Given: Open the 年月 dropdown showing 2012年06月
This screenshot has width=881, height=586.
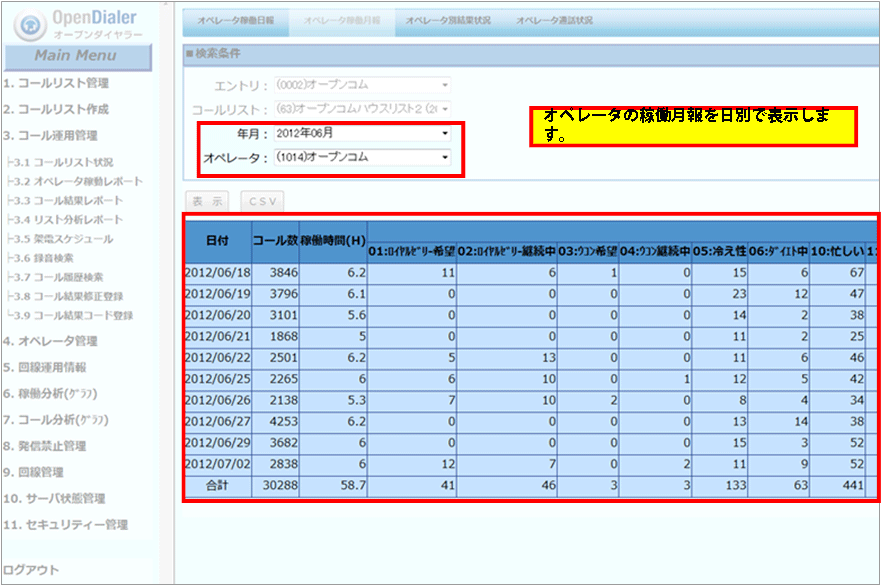Looking at the screenshot, I should coord(363,133).
